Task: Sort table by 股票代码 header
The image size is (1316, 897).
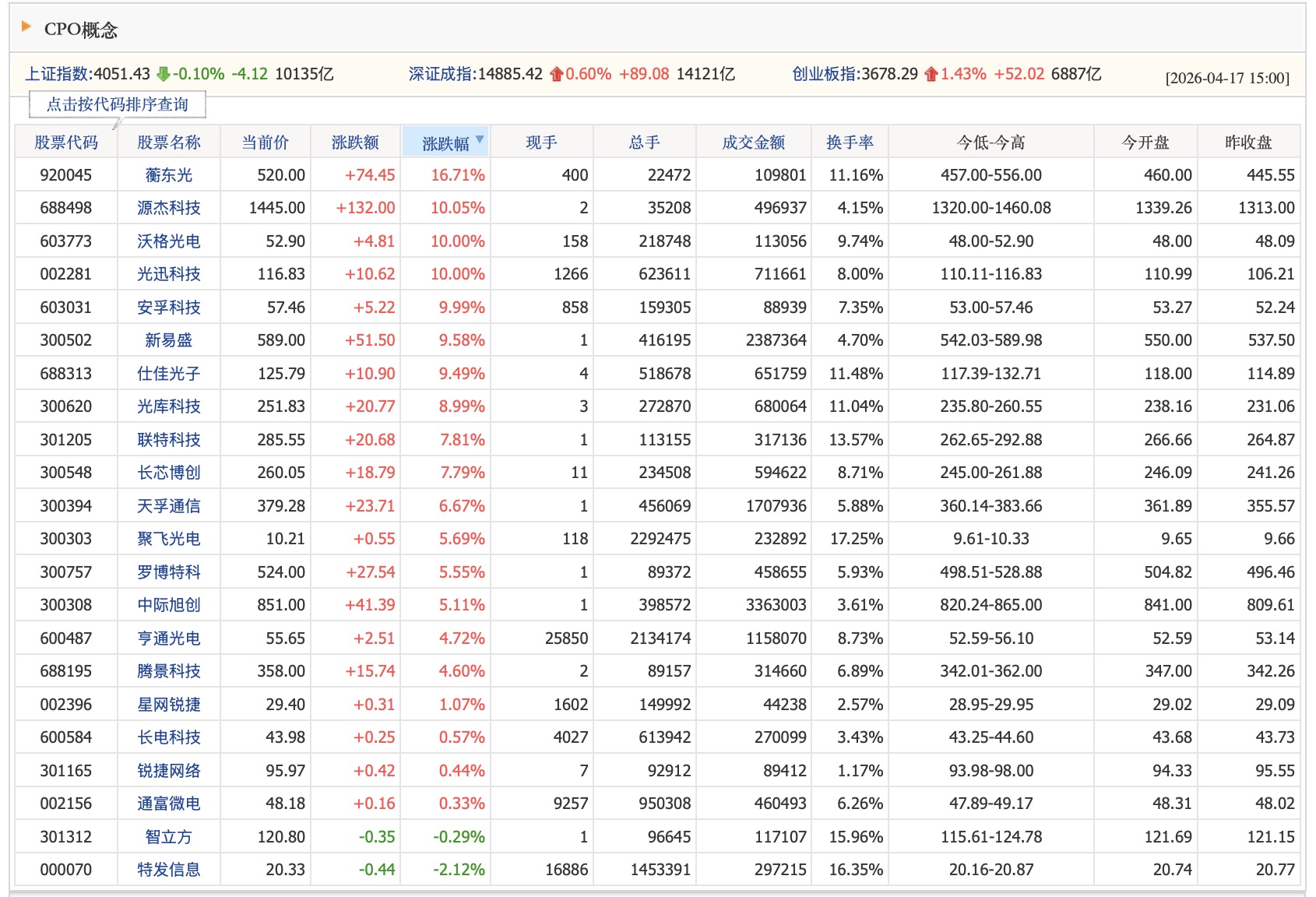Action: pyautogui.click(x=66, y=142)
